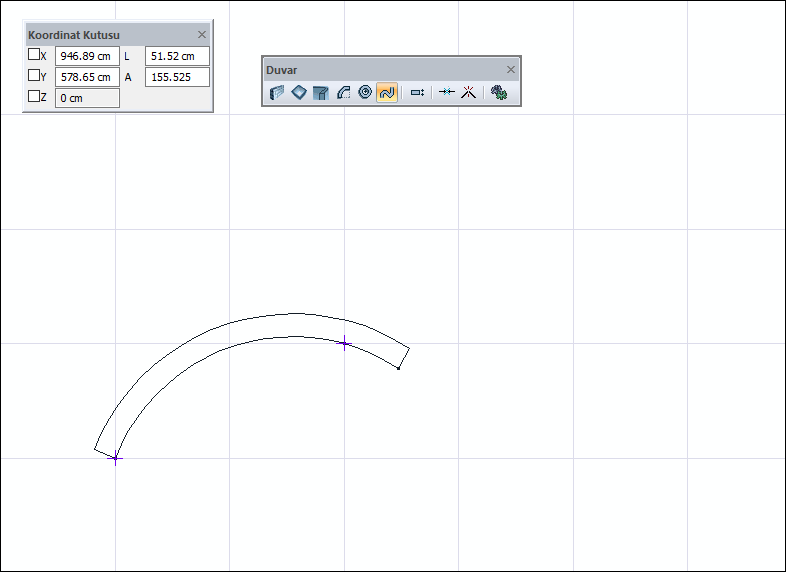The height and width of the screenshot is (572, 786).
Task: Check the Z coordinate checkbox
Action: [34, 97]
